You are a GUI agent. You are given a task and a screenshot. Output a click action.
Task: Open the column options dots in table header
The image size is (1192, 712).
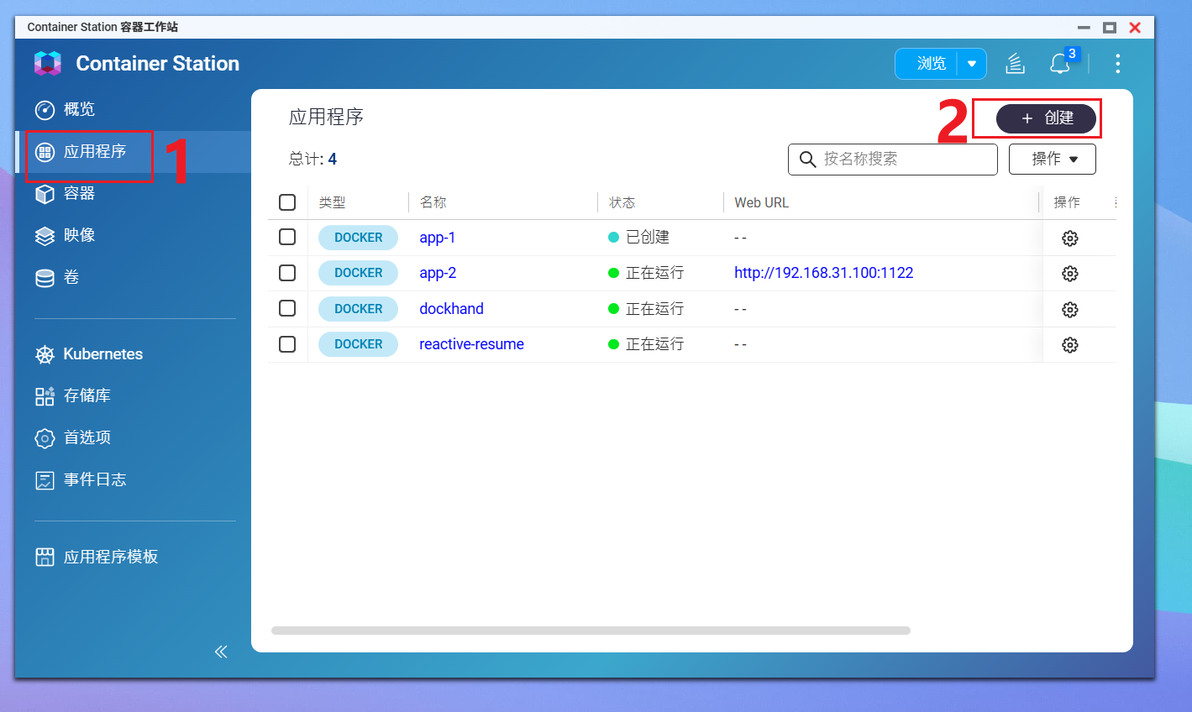tap(1115, 202)
